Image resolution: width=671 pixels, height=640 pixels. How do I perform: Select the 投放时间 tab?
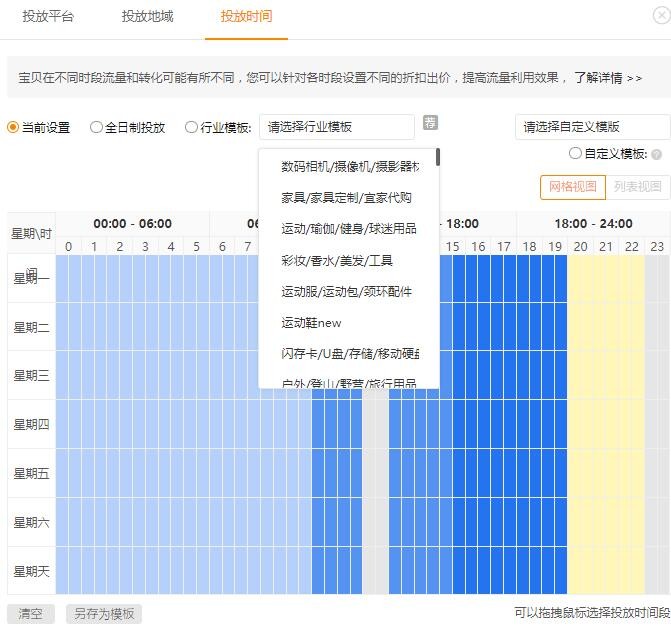point(246,16)
